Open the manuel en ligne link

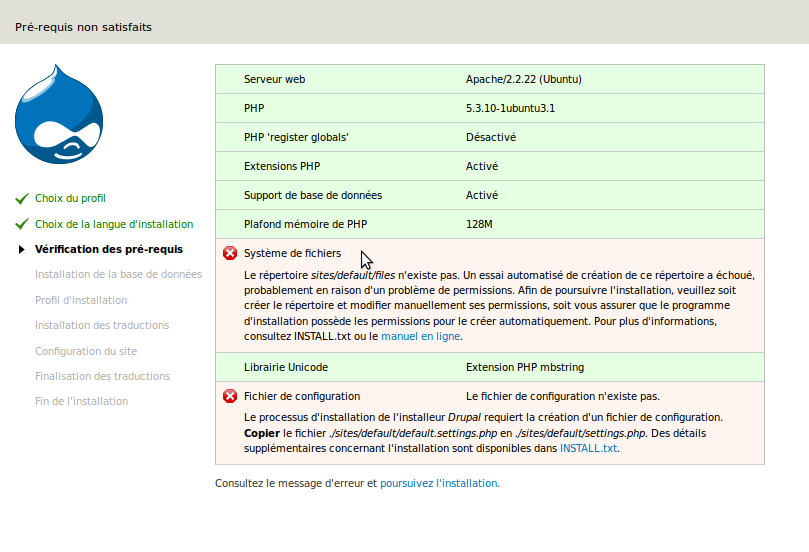coord(420,336)
